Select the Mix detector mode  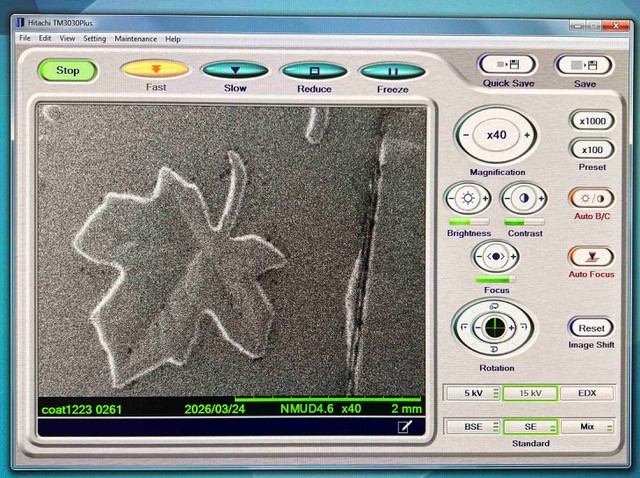(x=587, y=426)
